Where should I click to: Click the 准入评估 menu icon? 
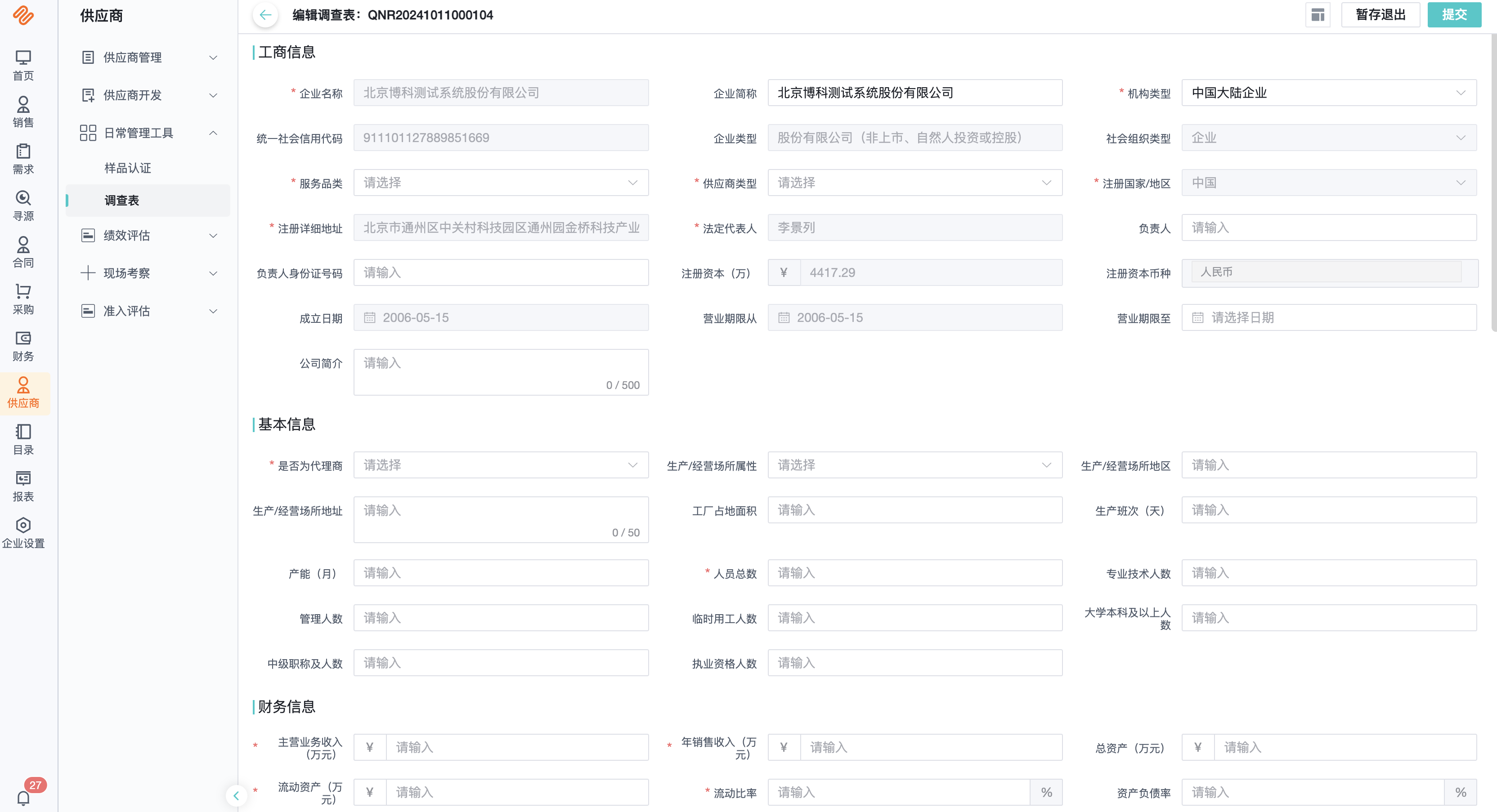click(88, 311)
